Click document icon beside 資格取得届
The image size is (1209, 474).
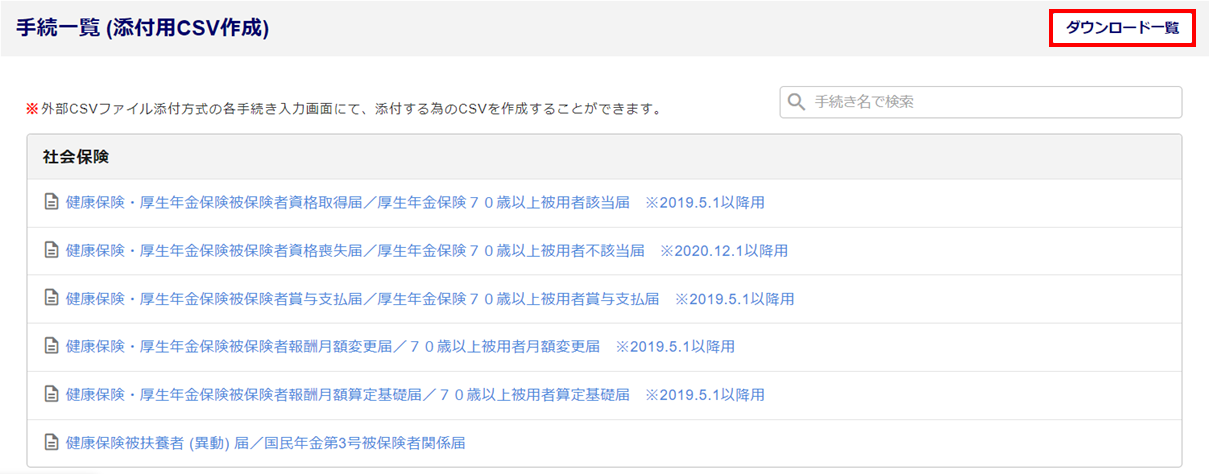[51, 203]
